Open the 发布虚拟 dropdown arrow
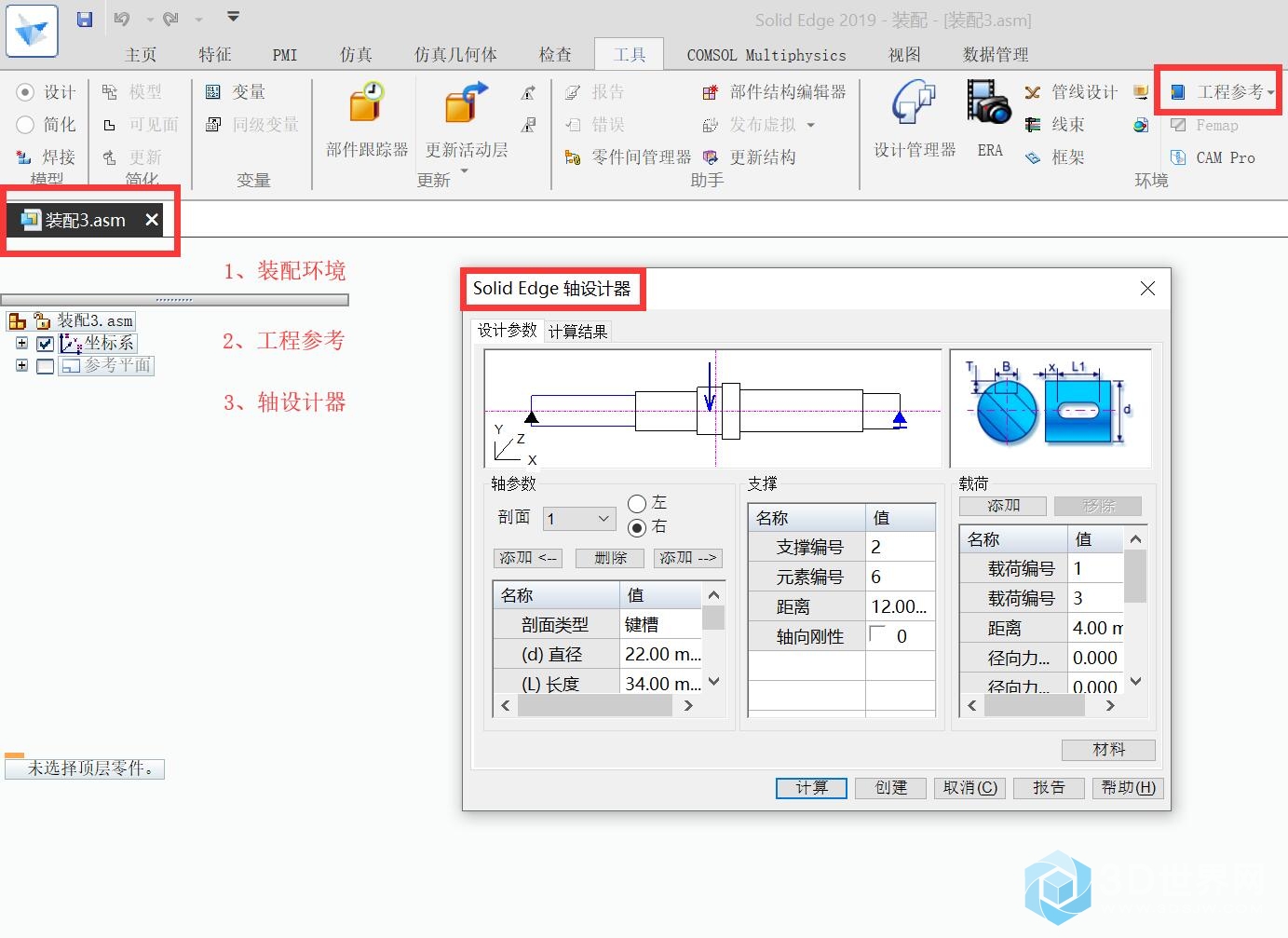This screenshot has width=1288, height=938. point(810,125)
